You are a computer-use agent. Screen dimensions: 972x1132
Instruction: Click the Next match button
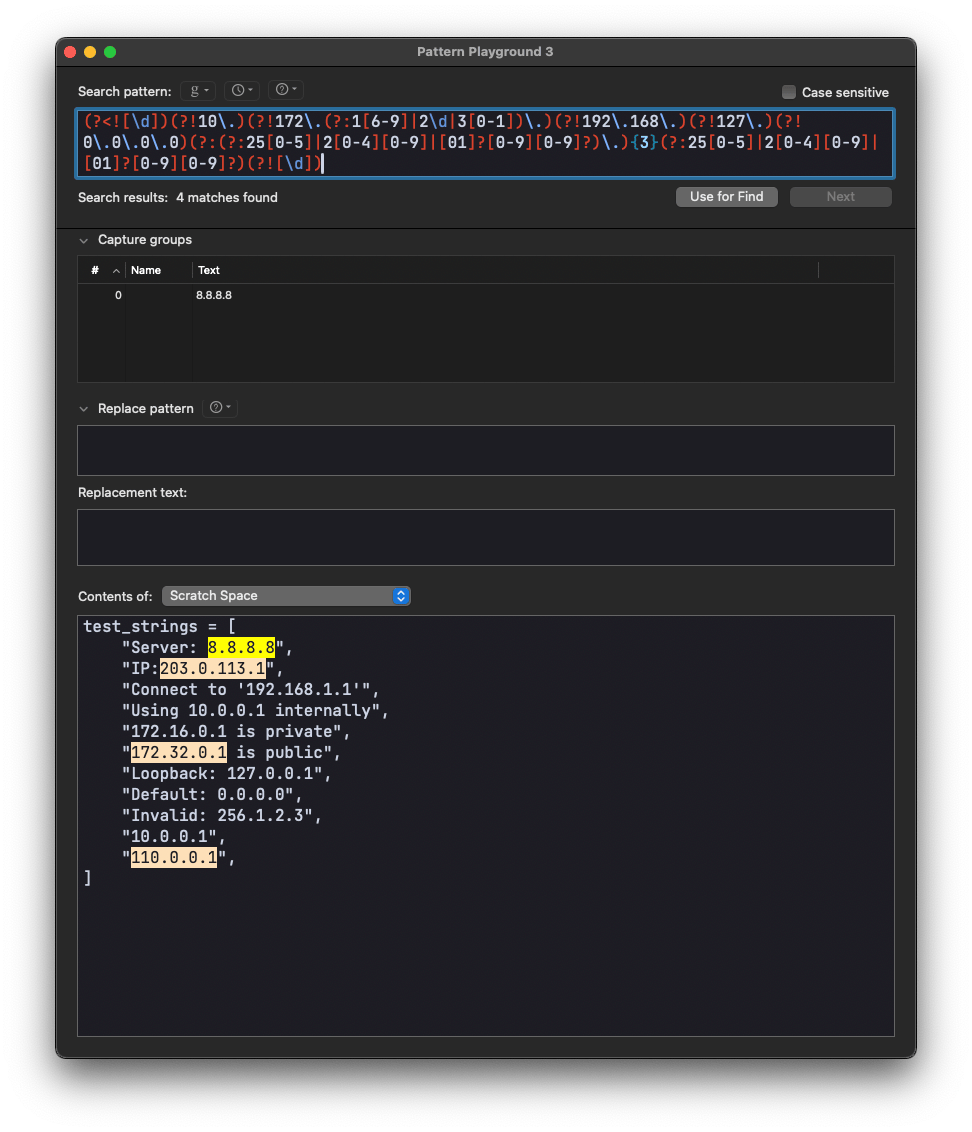point(841,196)
